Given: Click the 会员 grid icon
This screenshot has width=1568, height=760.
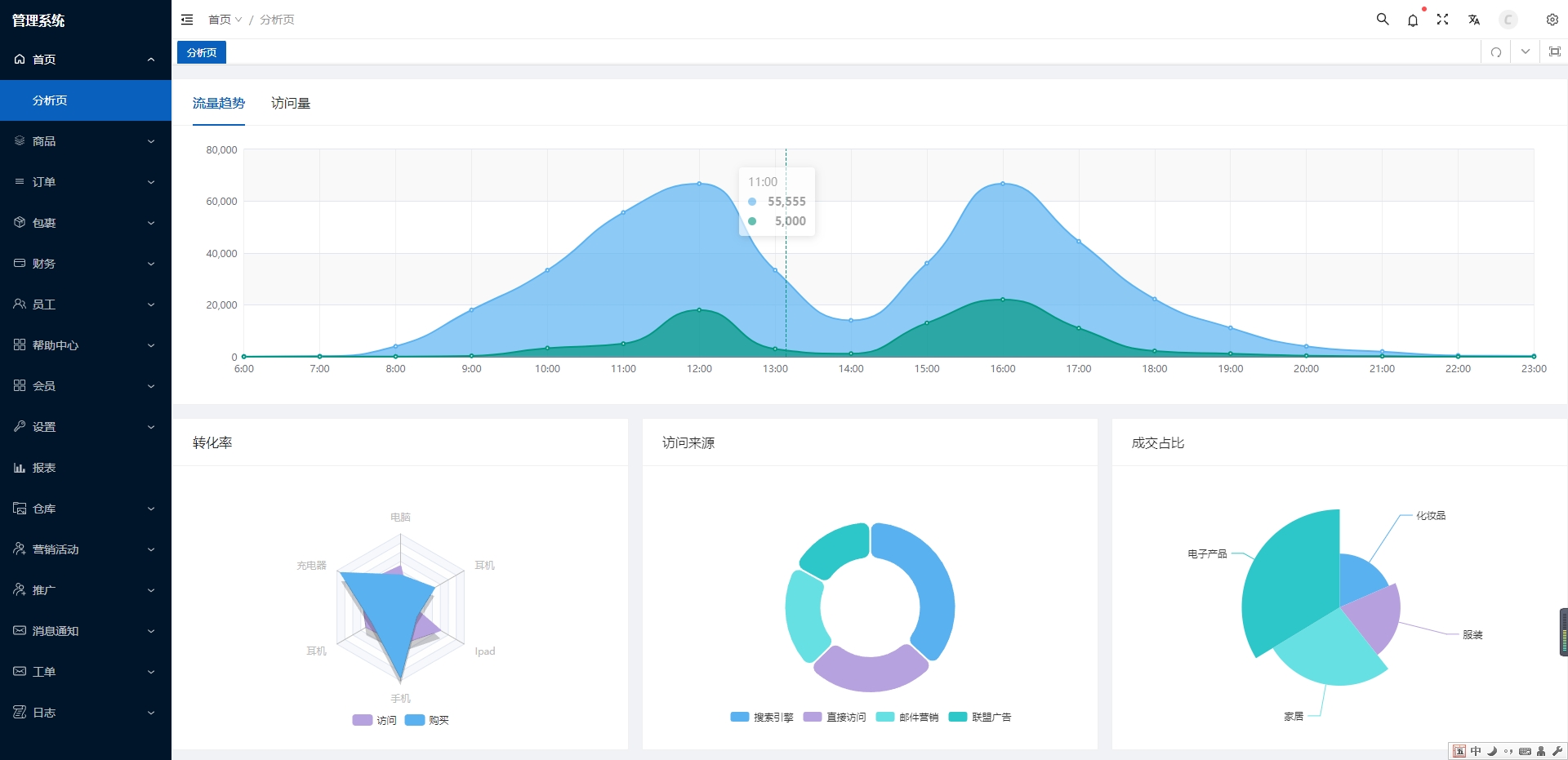Looking at the screenshot, I should point(20,386).
